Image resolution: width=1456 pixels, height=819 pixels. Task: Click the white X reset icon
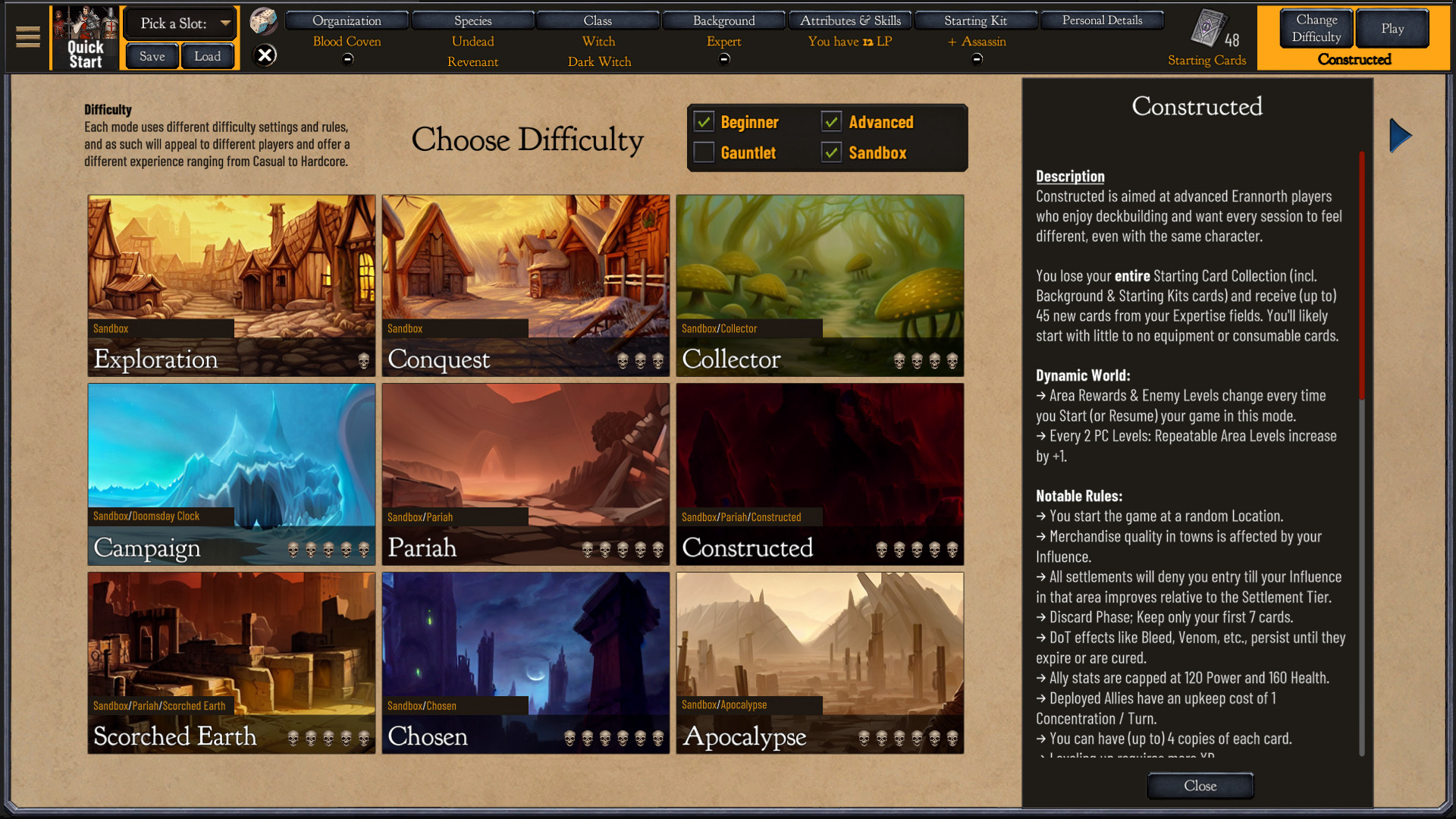point(265,55)
